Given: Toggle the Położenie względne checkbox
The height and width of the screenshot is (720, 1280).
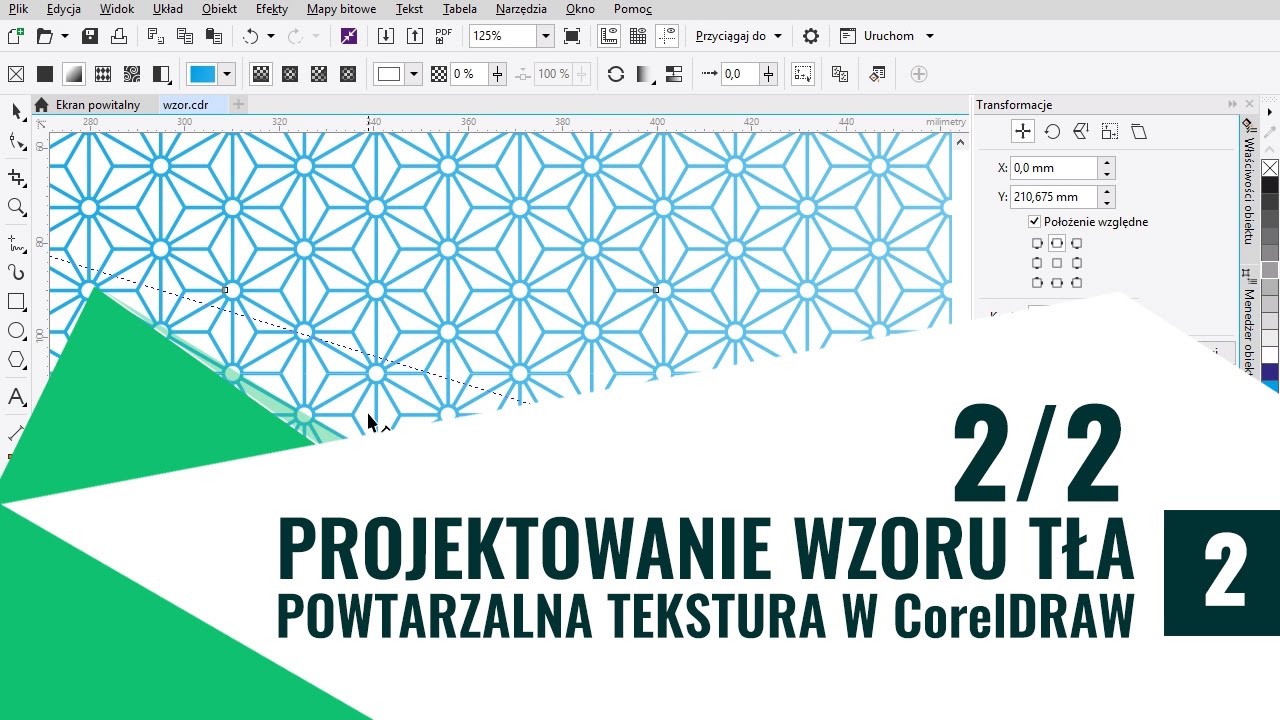Looking at the screenshot, I should click(x=1034, y=222).
